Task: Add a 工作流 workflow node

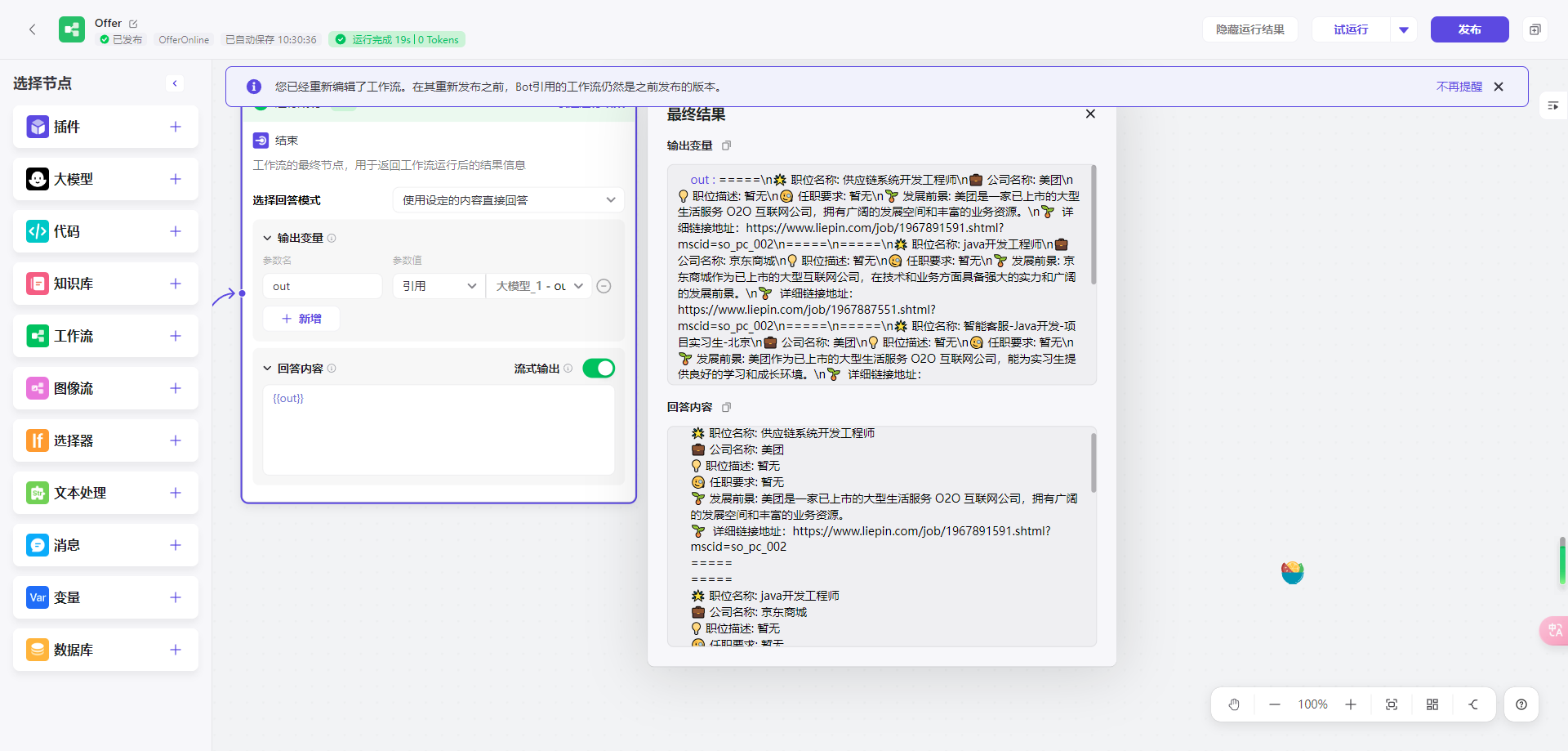Action: [x=176, y=336]
